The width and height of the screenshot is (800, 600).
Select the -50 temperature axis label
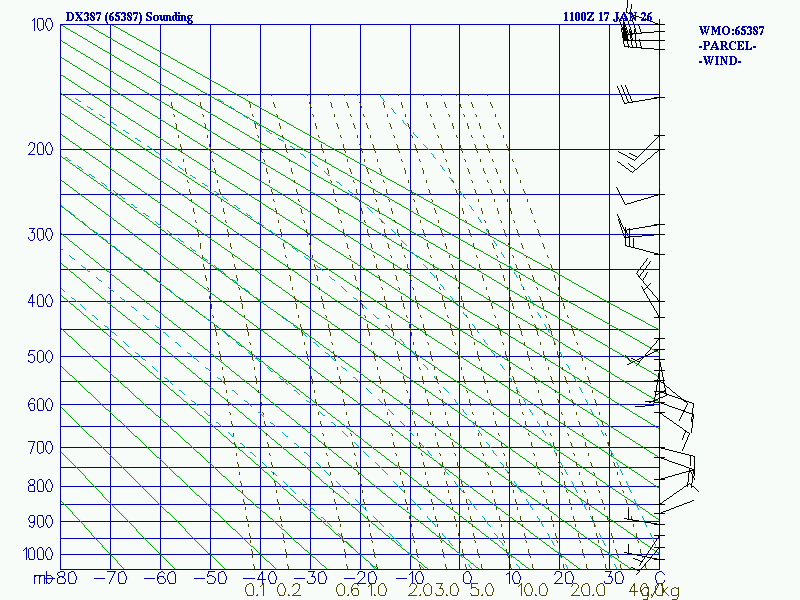(210, 578)
